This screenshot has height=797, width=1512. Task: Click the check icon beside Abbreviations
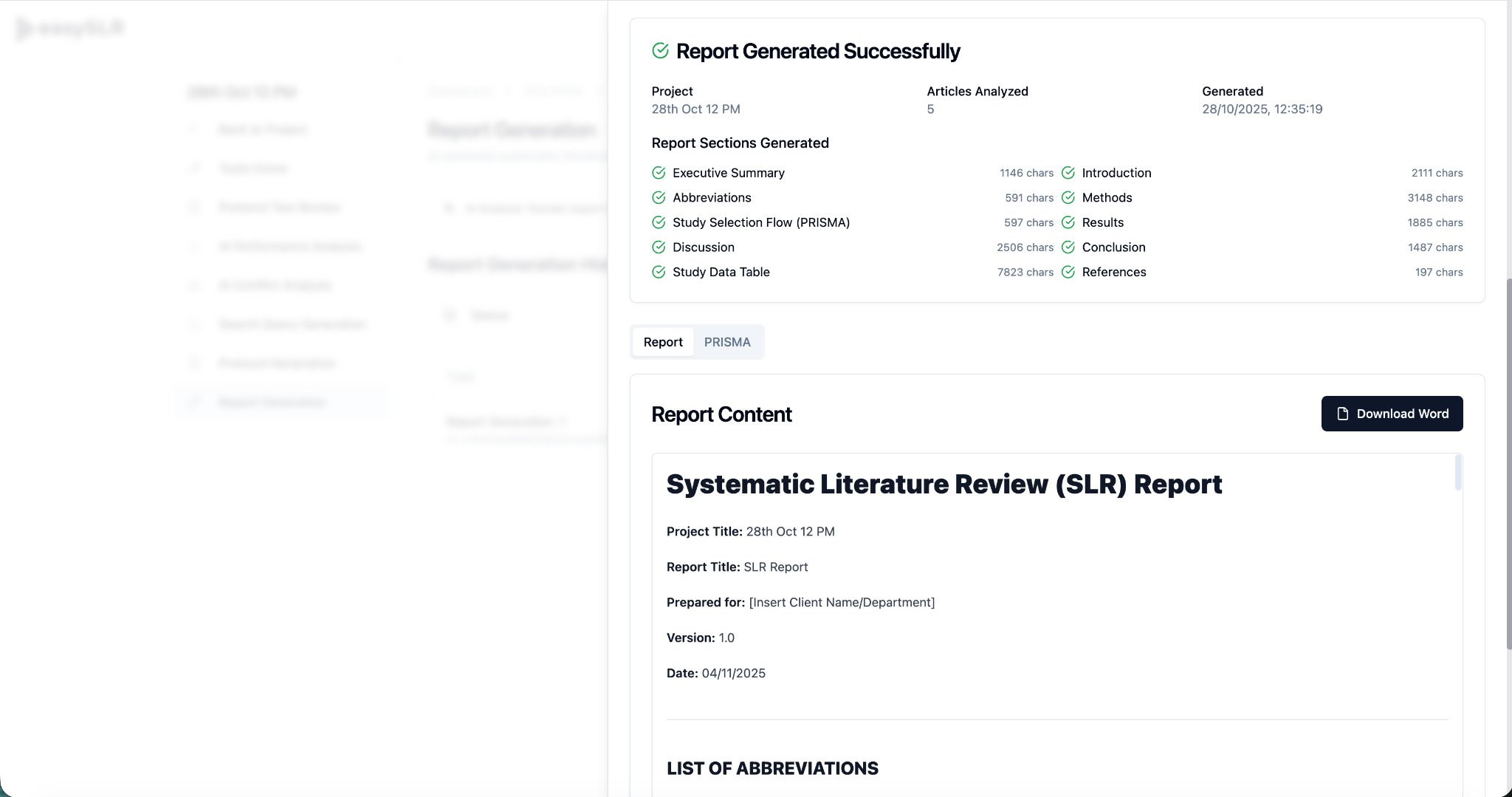point(659,198)
